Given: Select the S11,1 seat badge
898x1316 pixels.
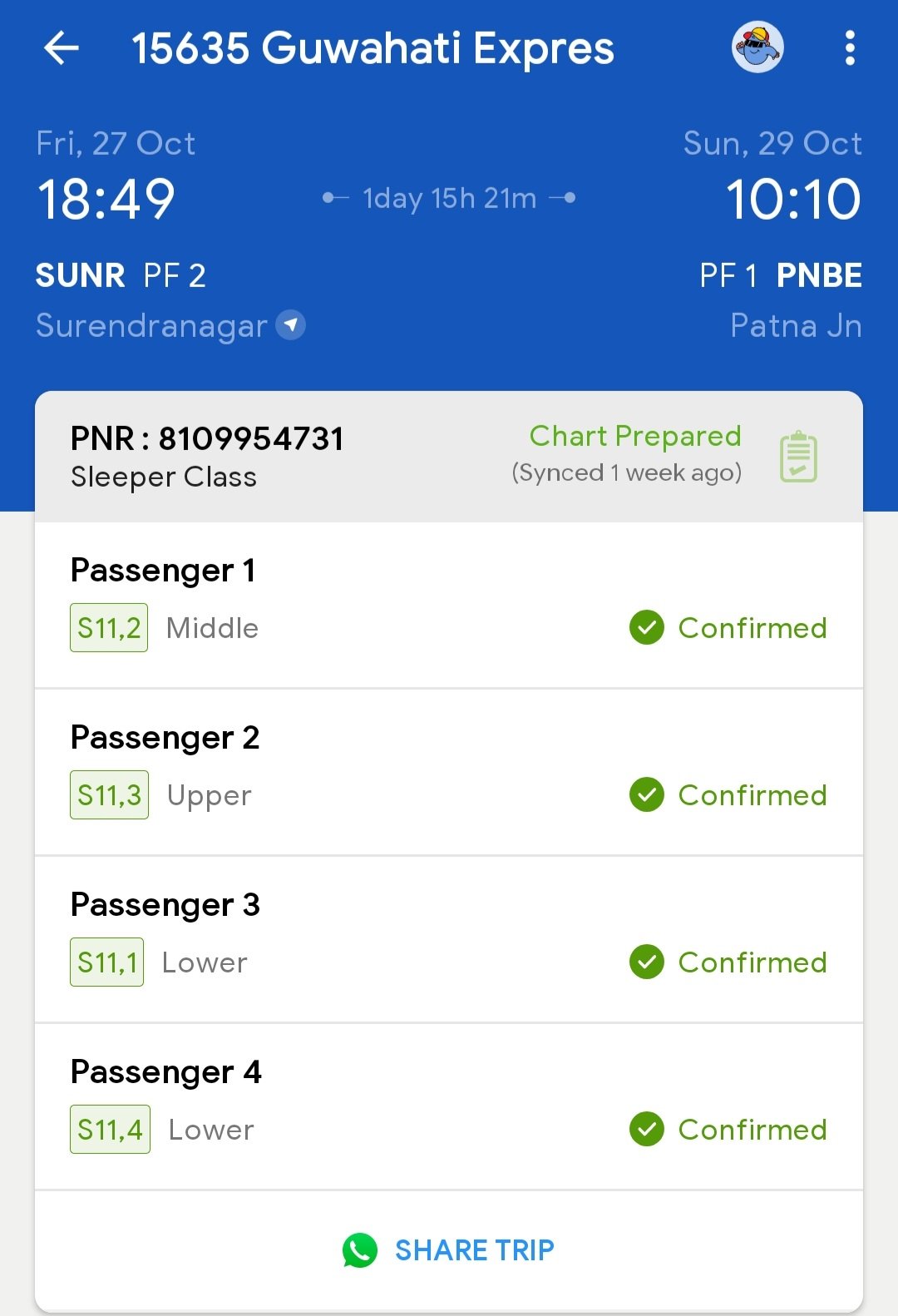Looking at the screenshot, I should click(x=106, y=962).
